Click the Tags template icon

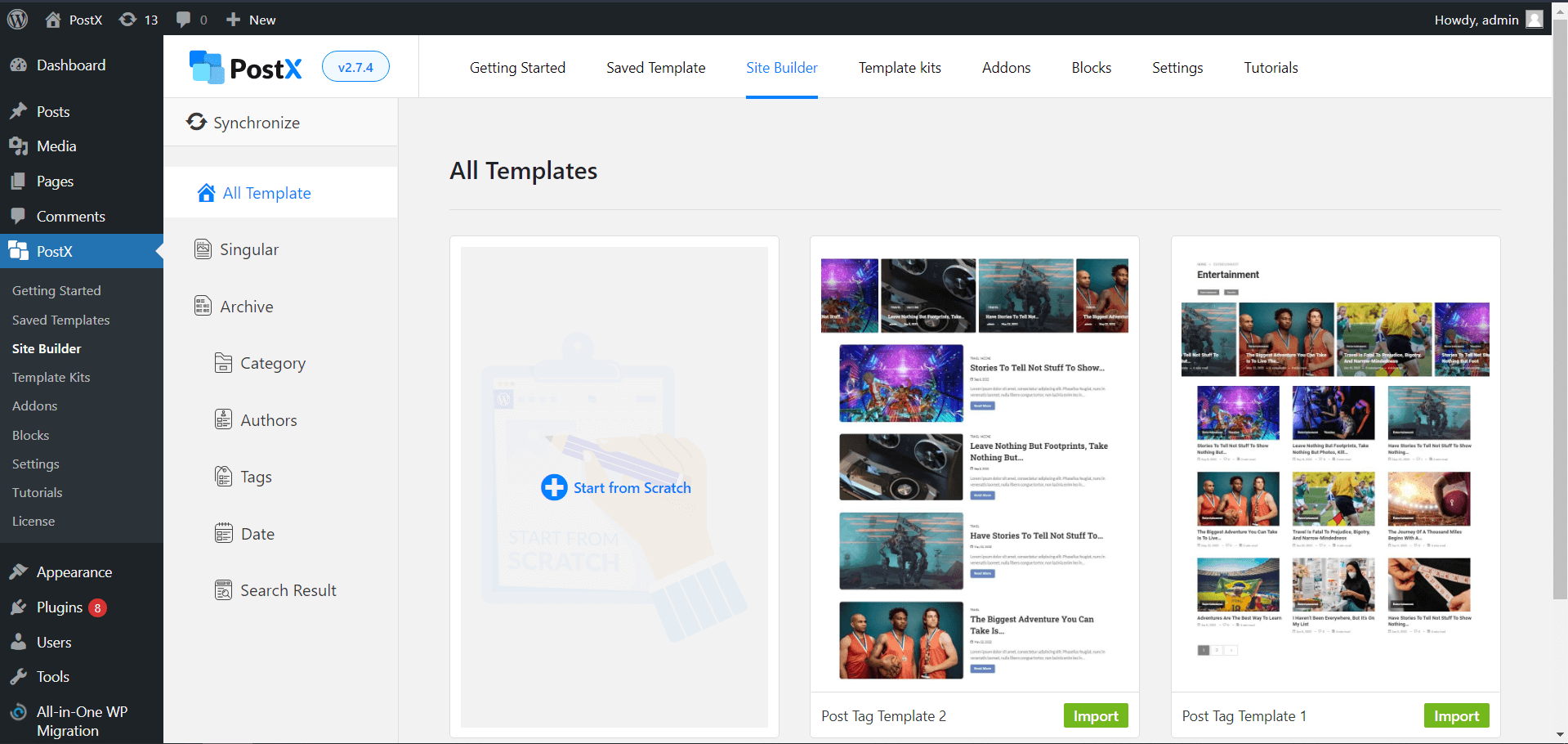point(223,477)
